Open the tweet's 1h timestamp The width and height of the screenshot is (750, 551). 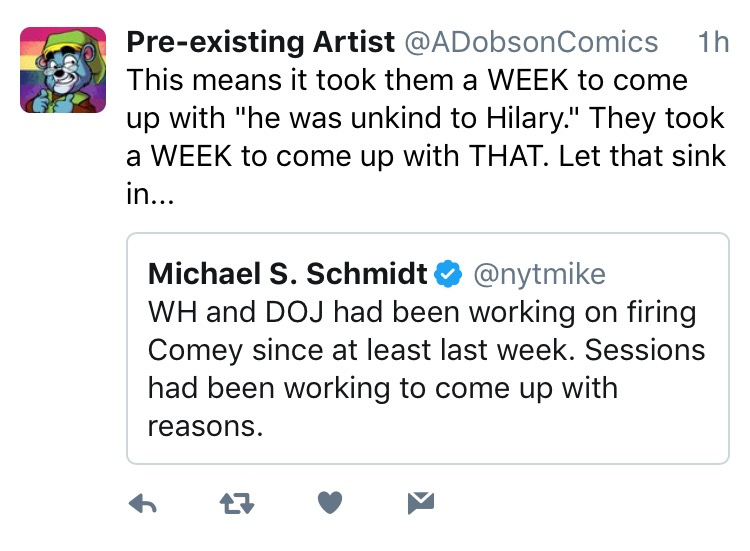tap(713, 42)
